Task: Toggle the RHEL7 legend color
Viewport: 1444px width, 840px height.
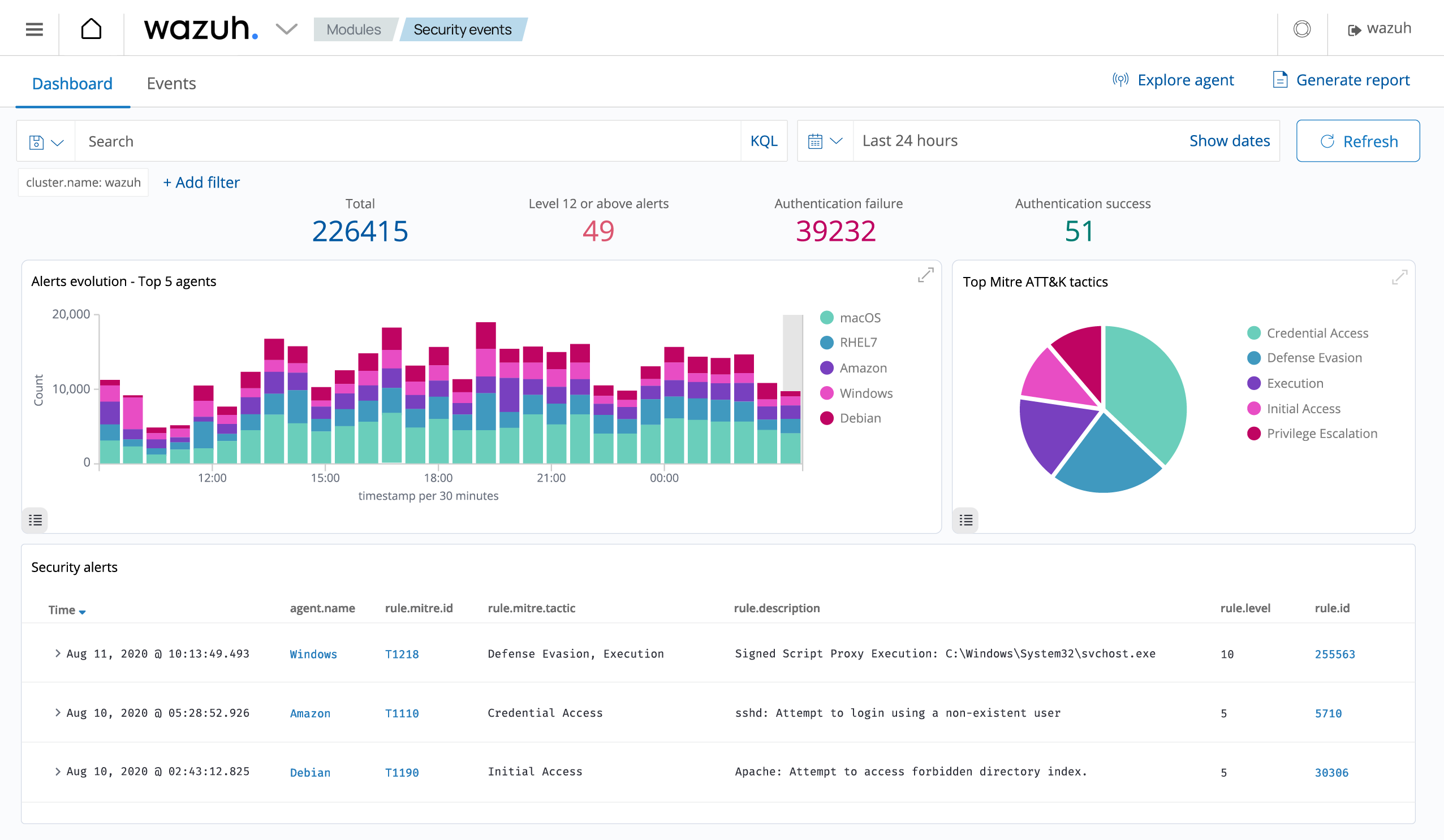Action: click(x=827, y=343)
